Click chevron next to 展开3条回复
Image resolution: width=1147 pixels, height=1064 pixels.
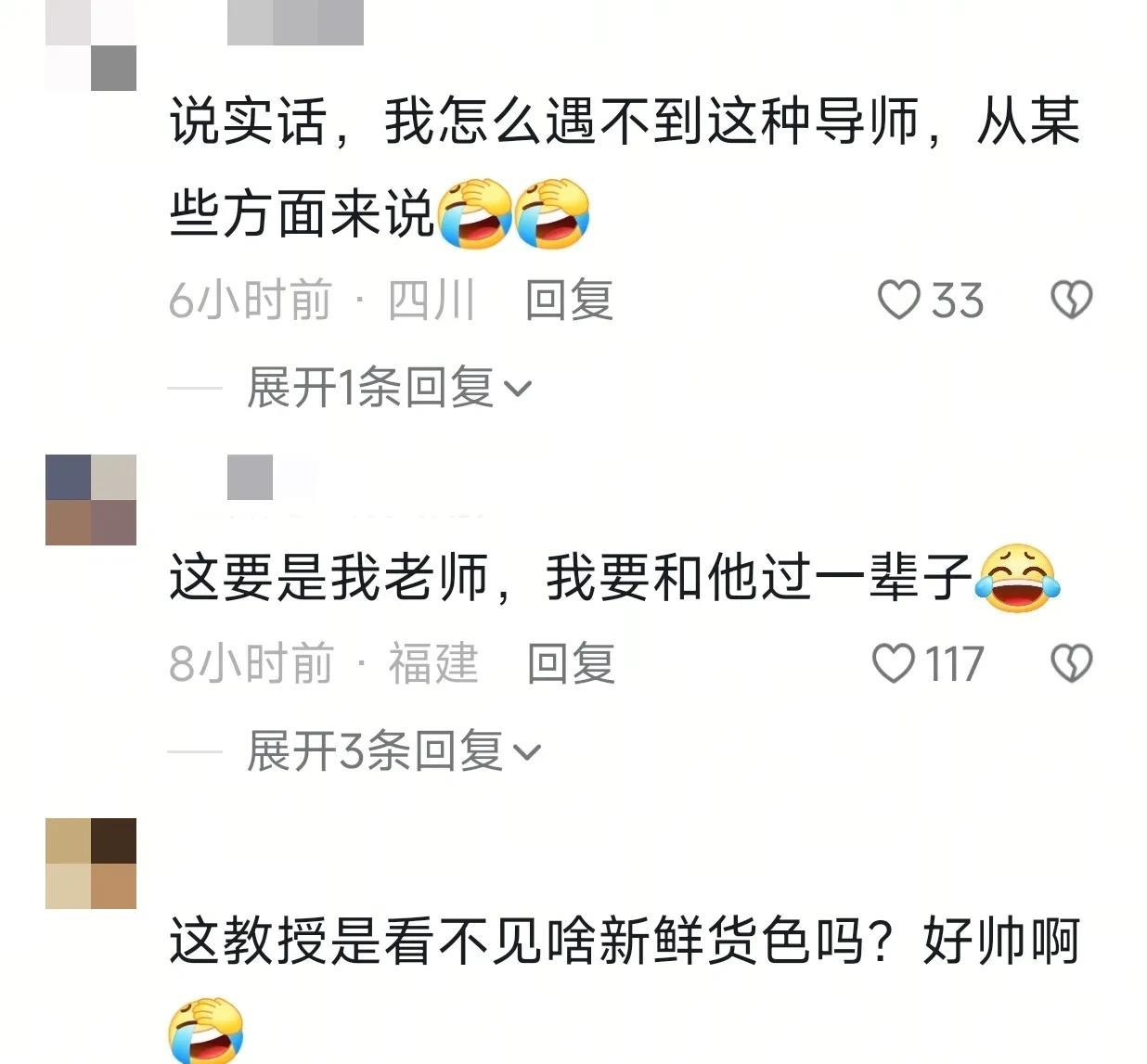click(x=526, y=753)
